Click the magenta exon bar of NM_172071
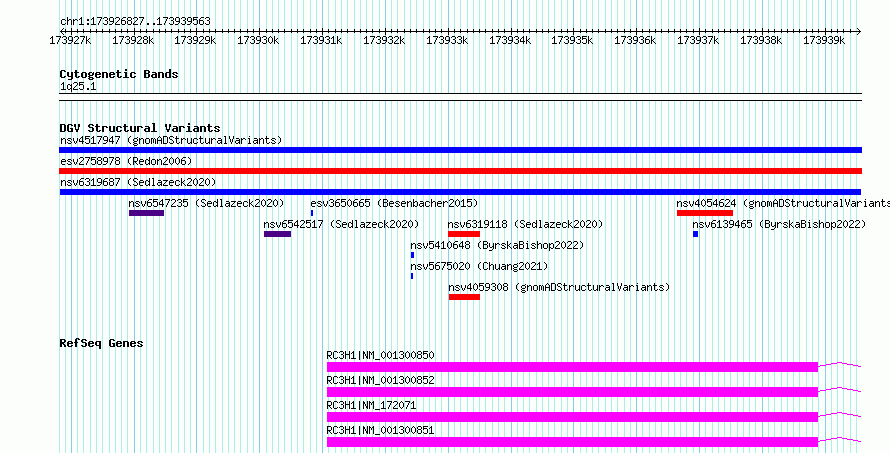Image resolution: width=890 pixels, height=453 pixels. (x=572, y=417)
